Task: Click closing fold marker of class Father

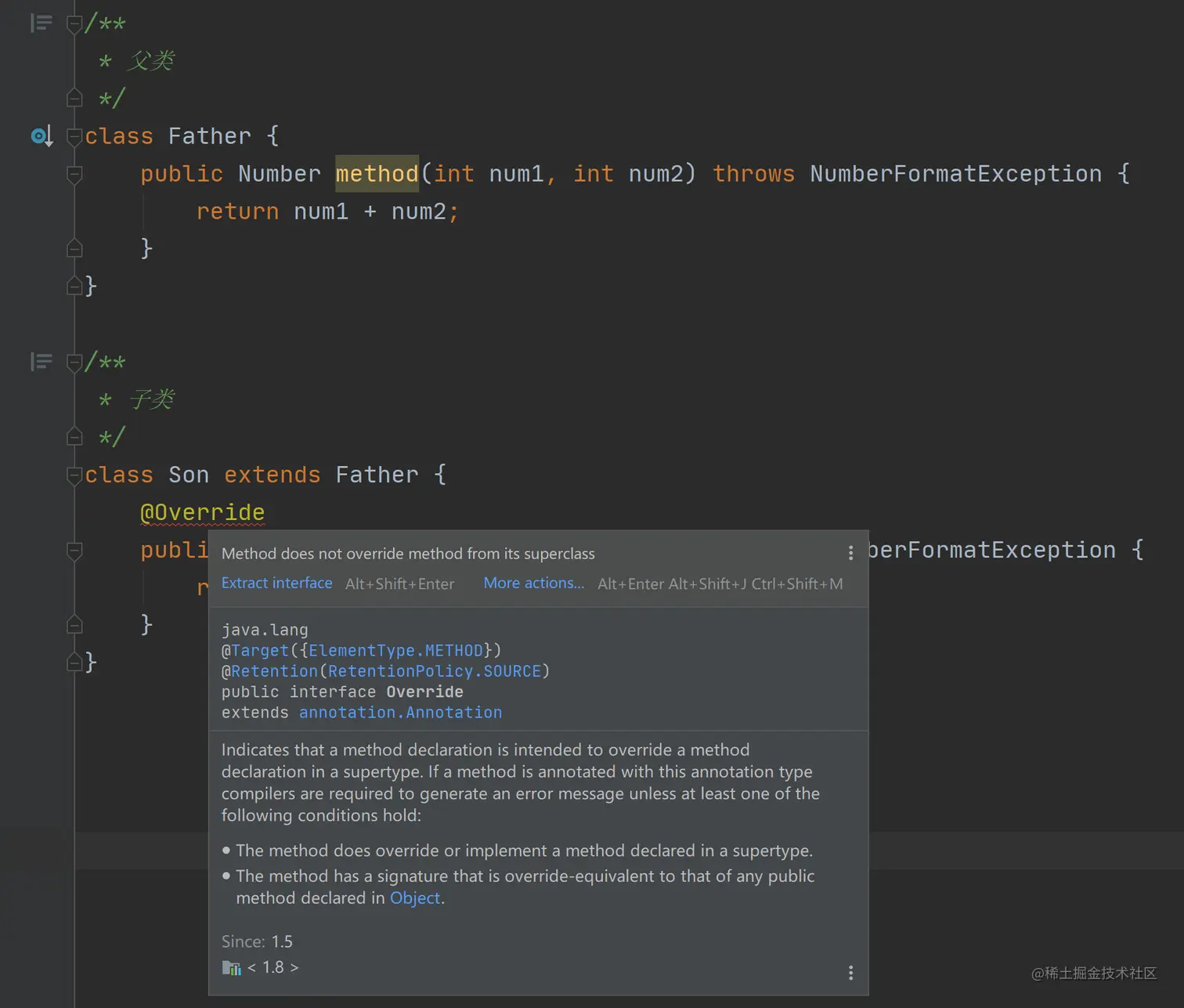Action: 74,286
